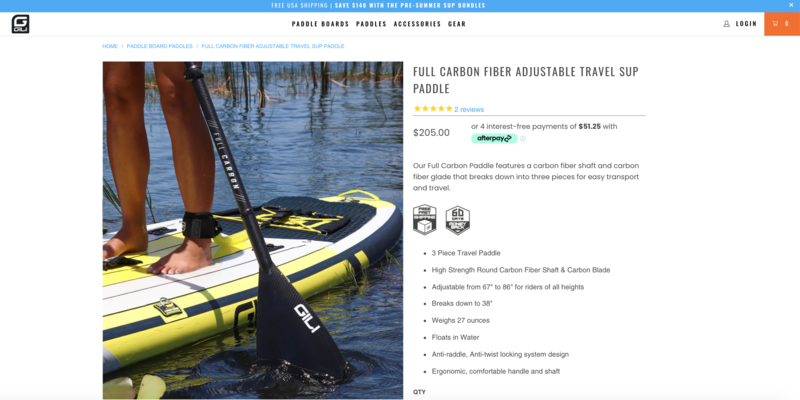Click the 60 Days Money Back badge

pos(458,220)
